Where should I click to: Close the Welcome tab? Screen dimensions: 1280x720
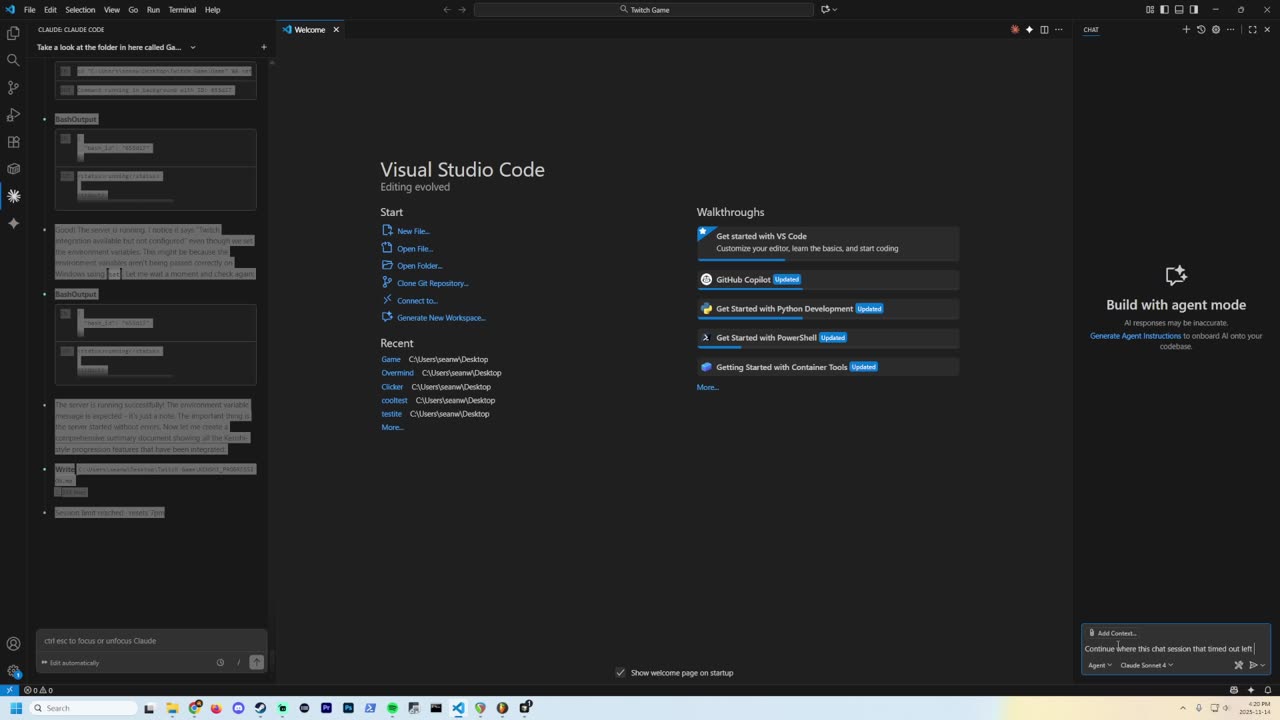click(x=336, y=30)
